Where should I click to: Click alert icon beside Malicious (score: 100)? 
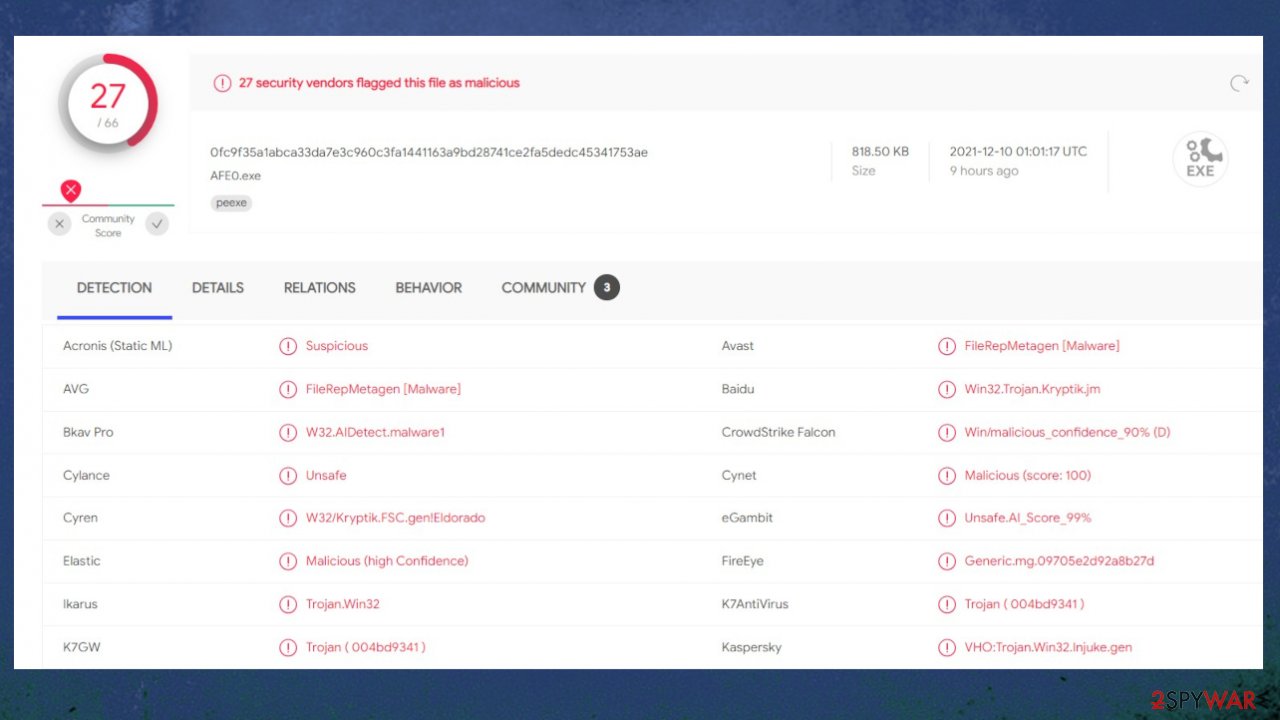[x=947, y=475]
